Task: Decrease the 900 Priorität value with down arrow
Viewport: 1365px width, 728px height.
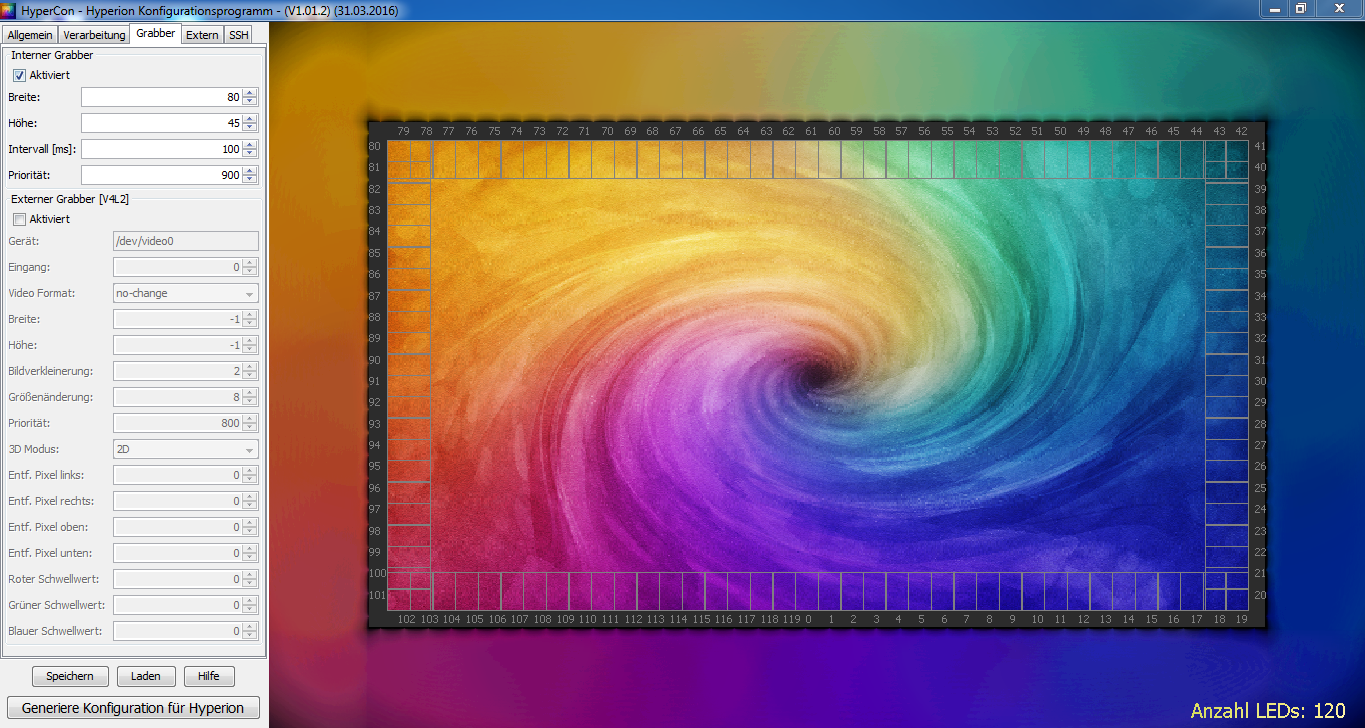Action: pos(250,180)
